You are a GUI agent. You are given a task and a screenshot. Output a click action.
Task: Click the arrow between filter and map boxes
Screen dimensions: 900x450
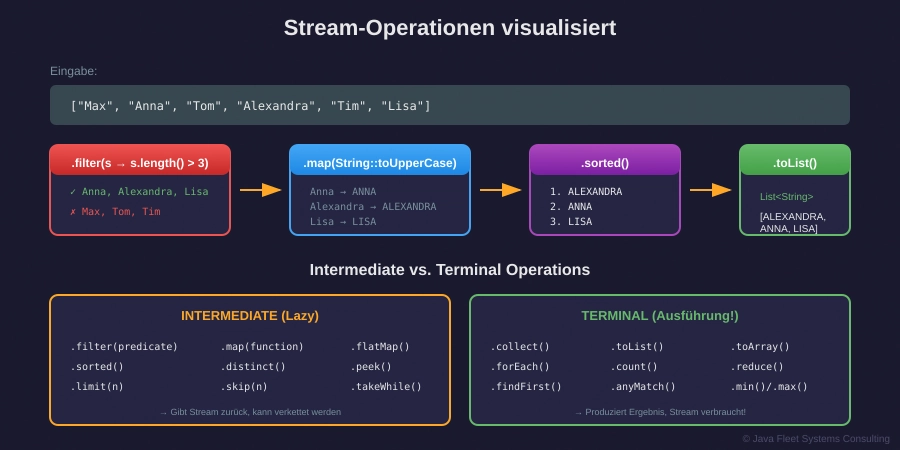click(260, 190)
